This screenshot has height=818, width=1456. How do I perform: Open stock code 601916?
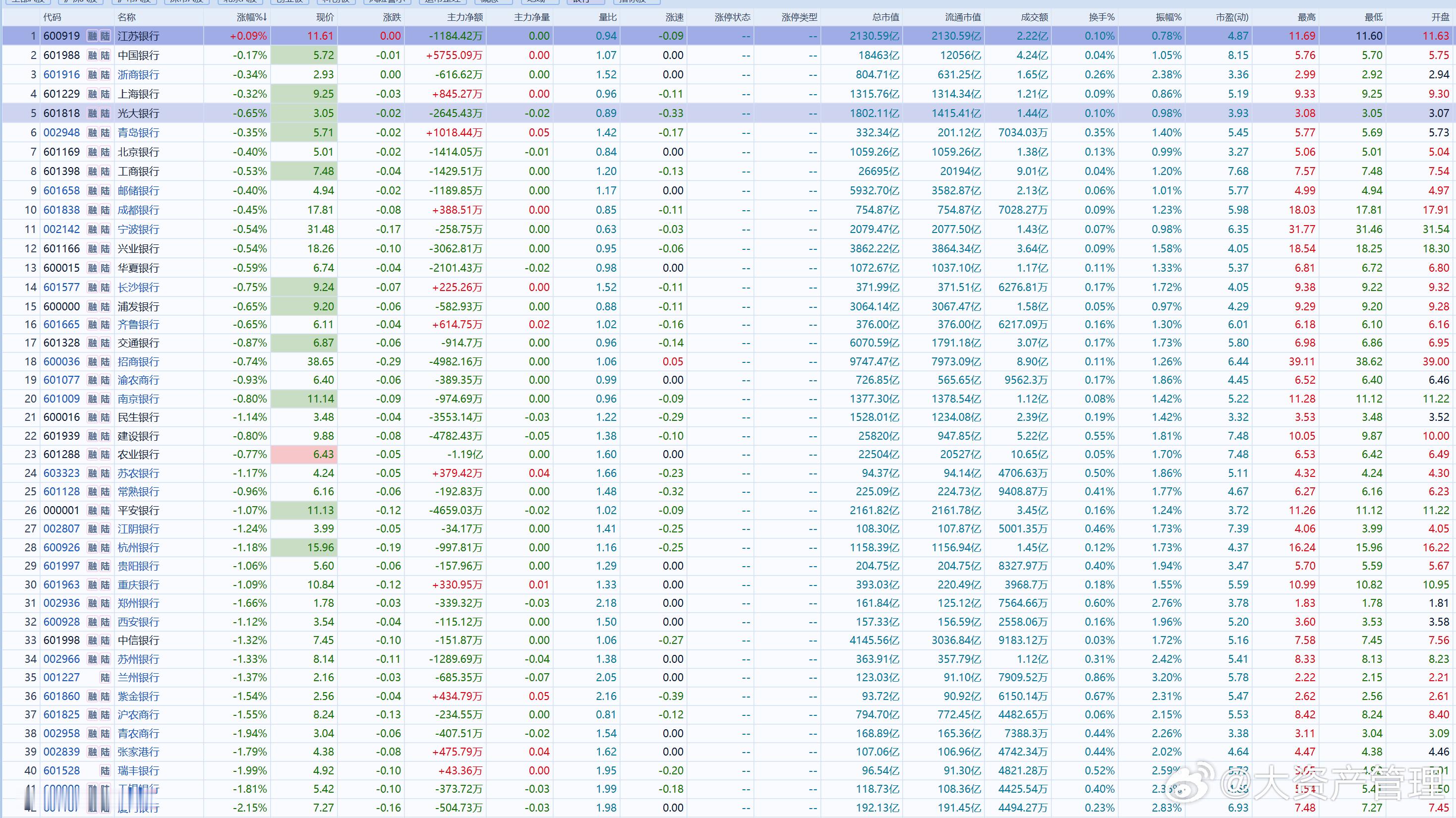click(x=61, y=75)
